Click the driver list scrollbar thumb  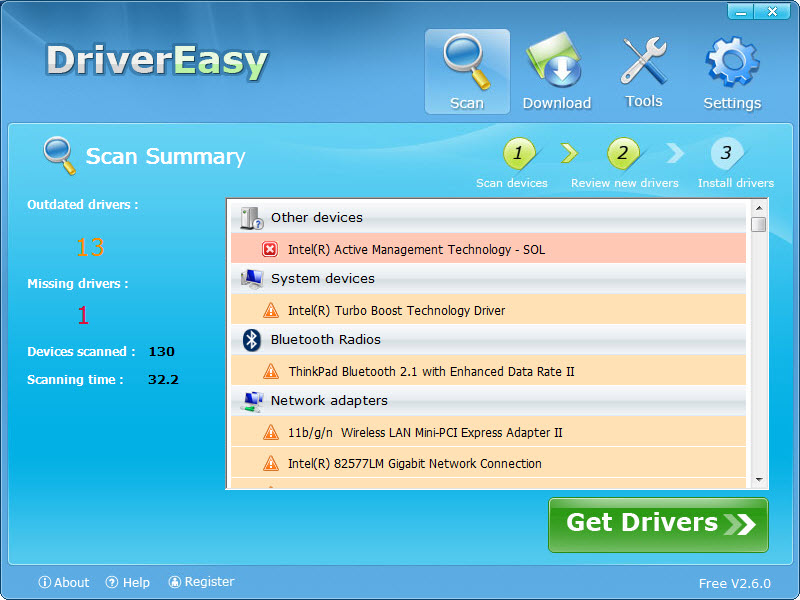(x=759, y=224)
